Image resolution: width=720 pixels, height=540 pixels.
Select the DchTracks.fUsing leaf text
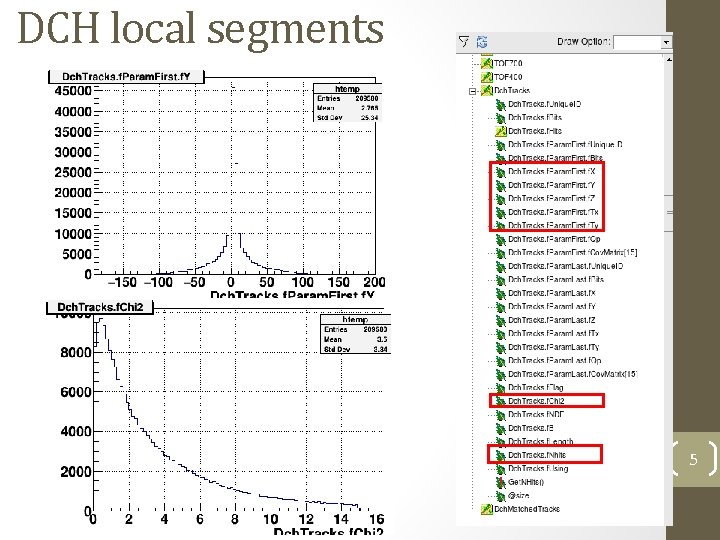pos(538,469)
